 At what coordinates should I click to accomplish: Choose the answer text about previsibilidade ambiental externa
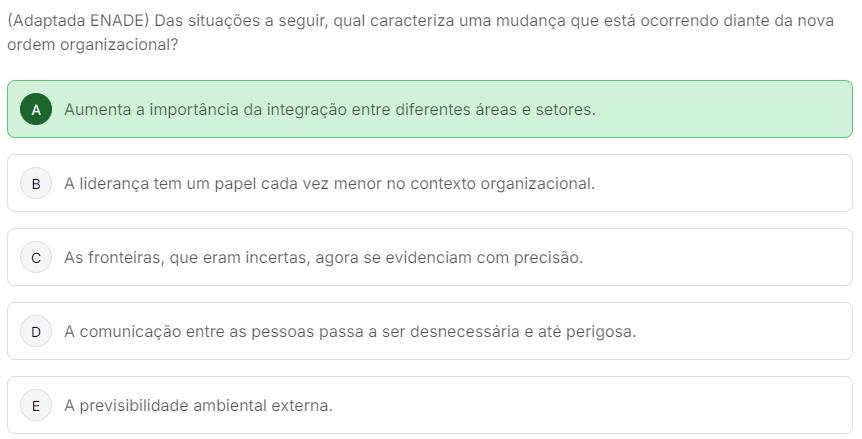[198, 405]
